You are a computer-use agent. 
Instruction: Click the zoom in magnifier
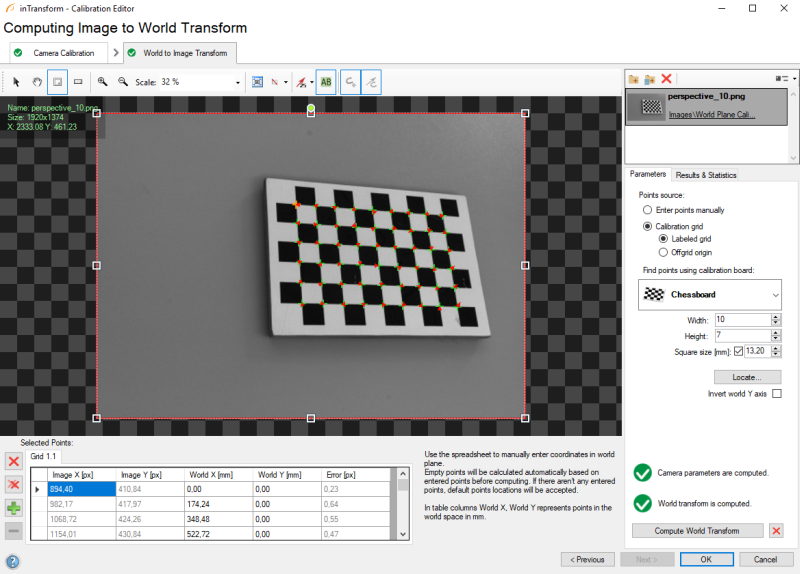click(102, 82)
